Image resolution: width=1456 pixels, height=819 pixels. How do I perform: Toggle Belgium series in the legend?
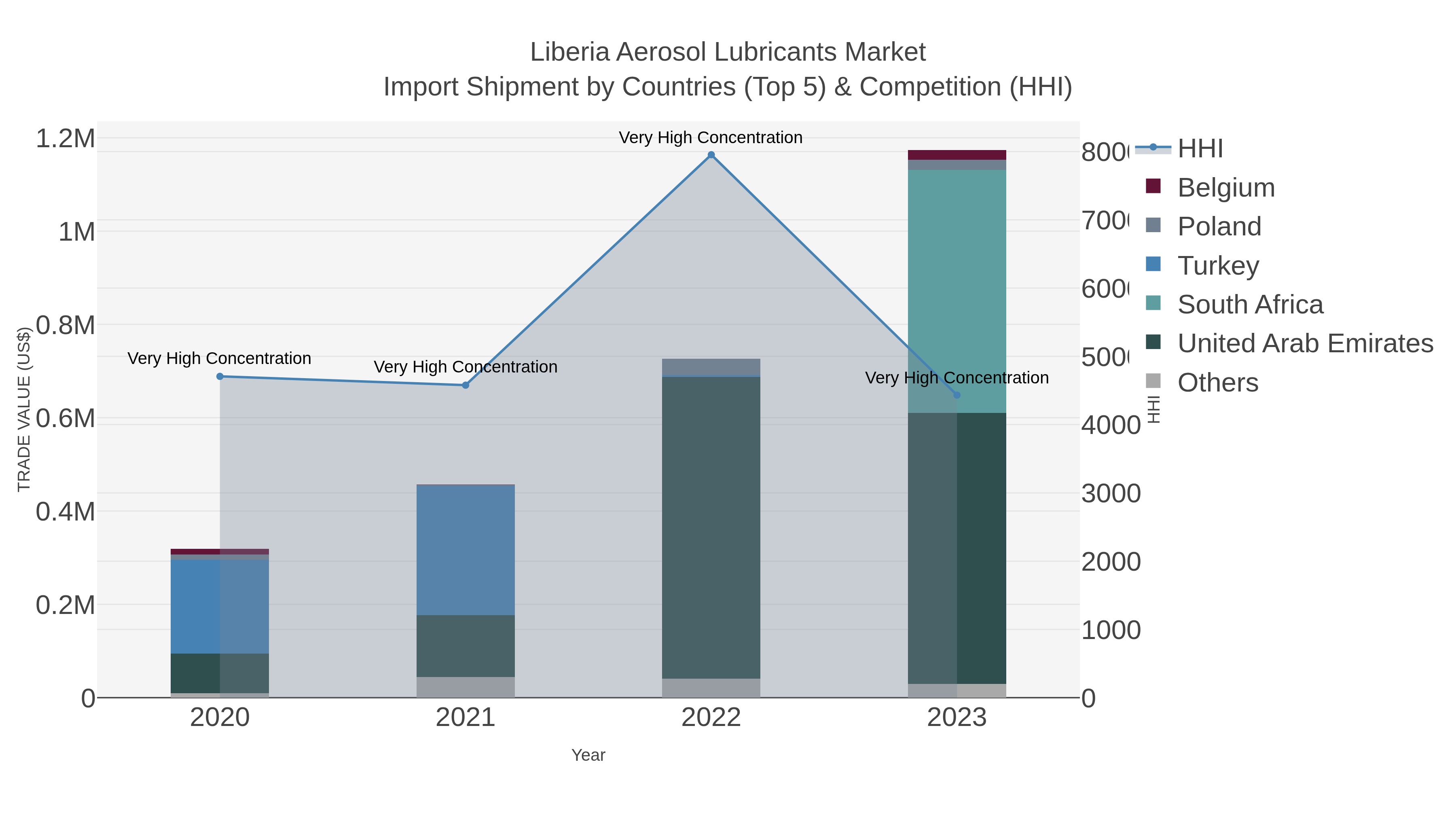[1210, 187]
